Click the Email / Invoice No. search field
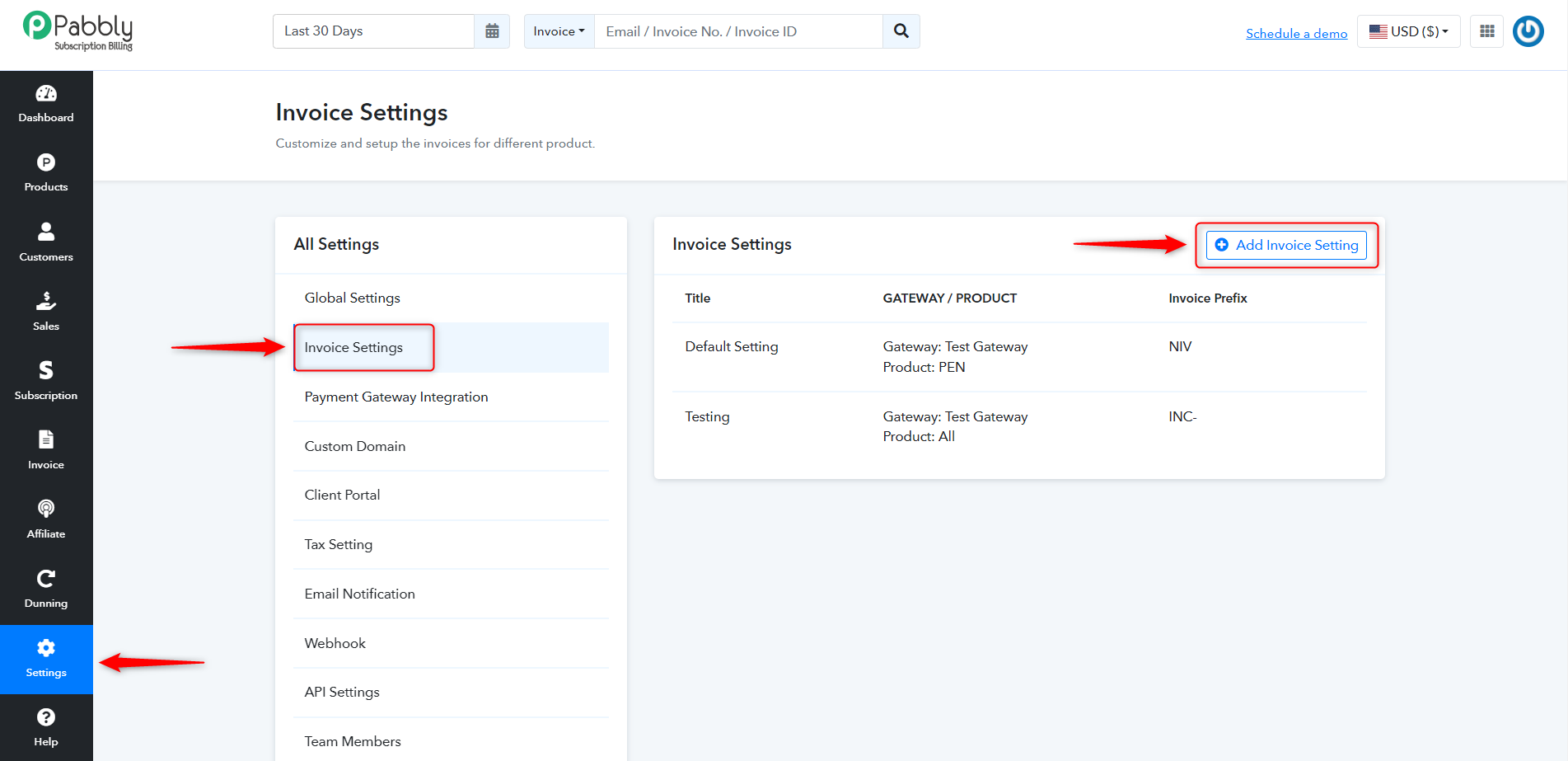Screen dimensions: 1568x761 (738, 31)
